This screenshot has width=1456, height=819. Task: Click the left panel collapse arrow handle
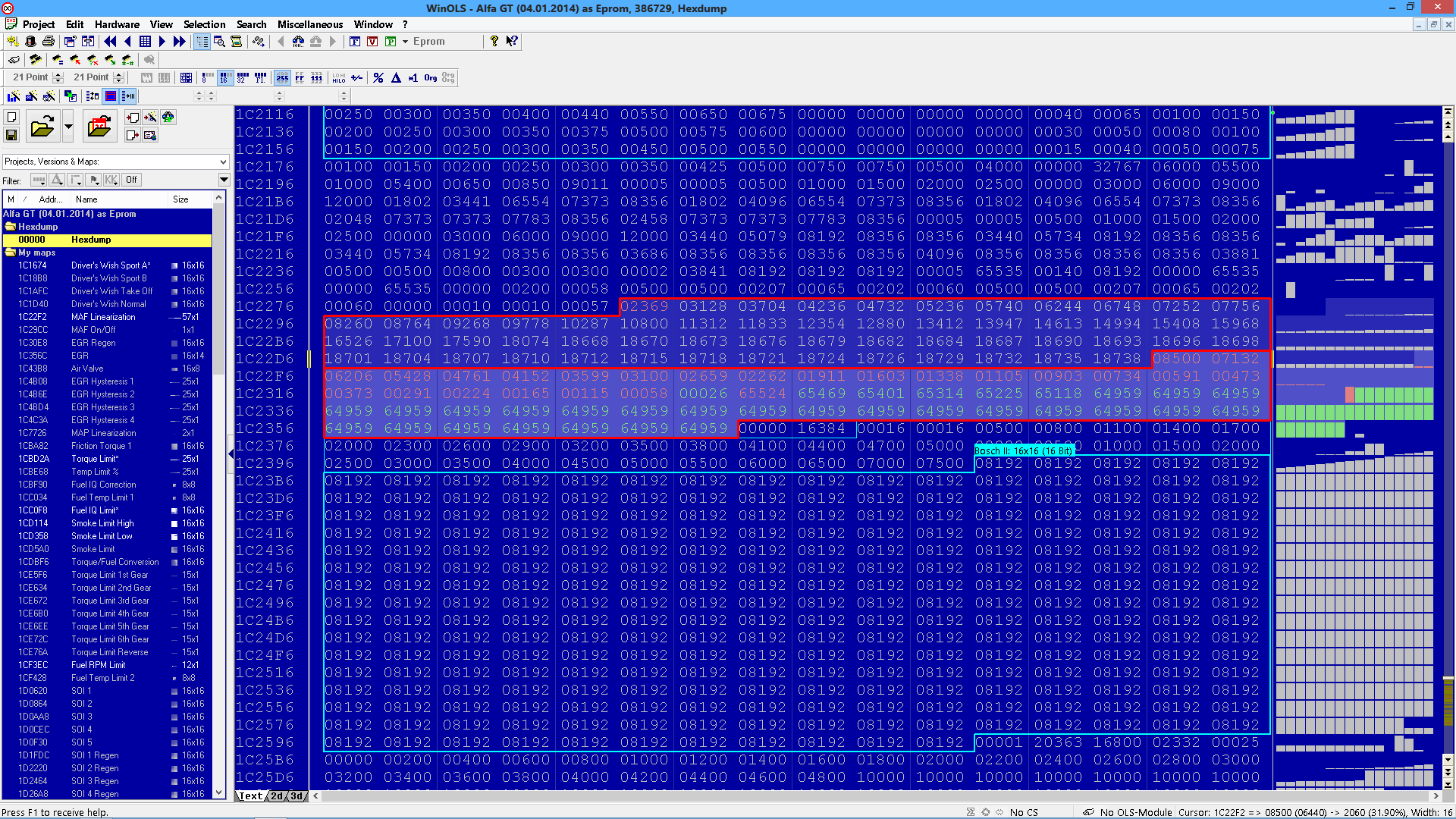[x=231, y=453]
